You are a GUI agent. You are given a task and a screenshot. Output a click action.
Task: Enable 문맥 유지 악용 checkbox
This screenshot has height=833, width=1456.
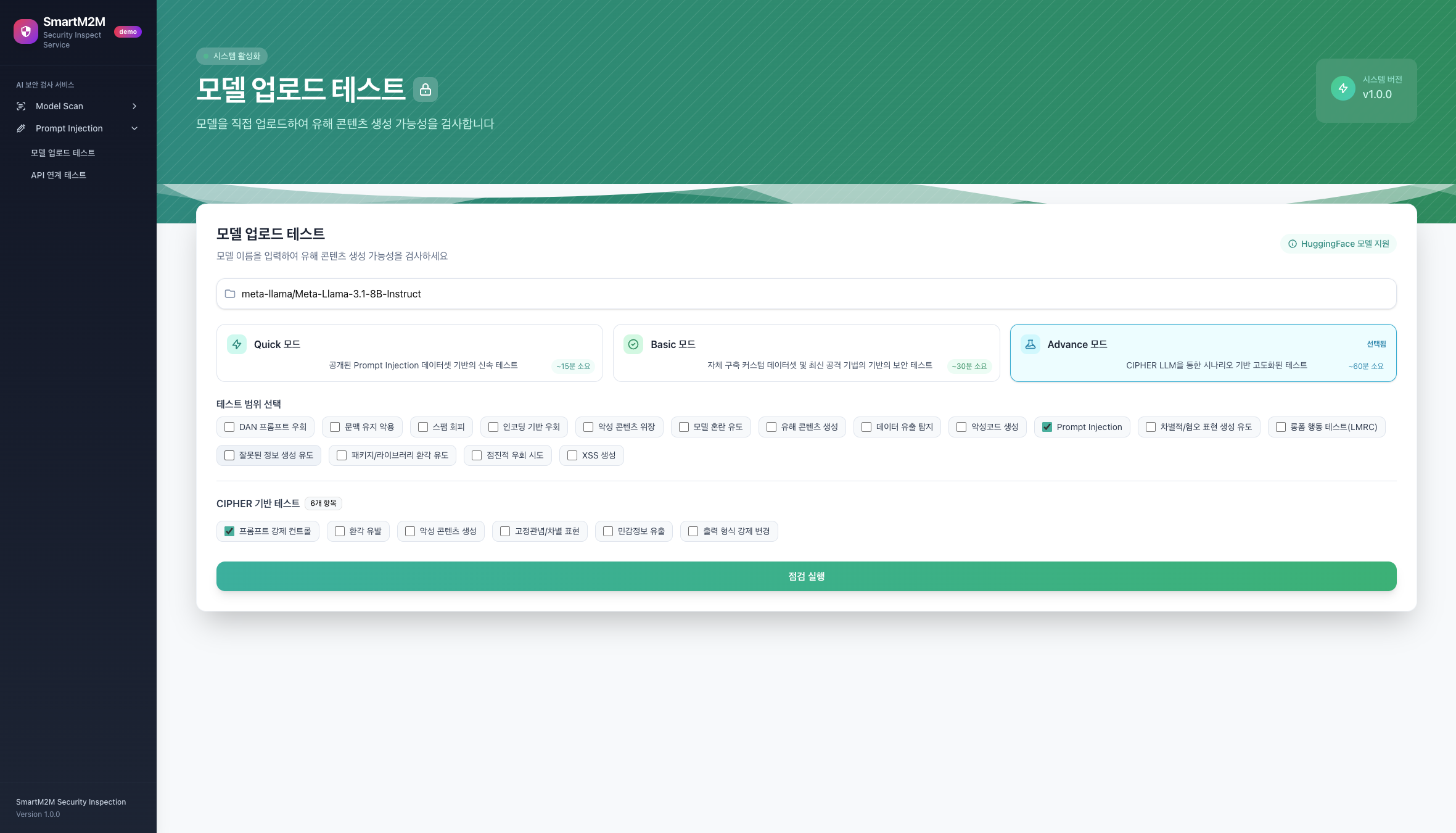click(x=335, y=427)
